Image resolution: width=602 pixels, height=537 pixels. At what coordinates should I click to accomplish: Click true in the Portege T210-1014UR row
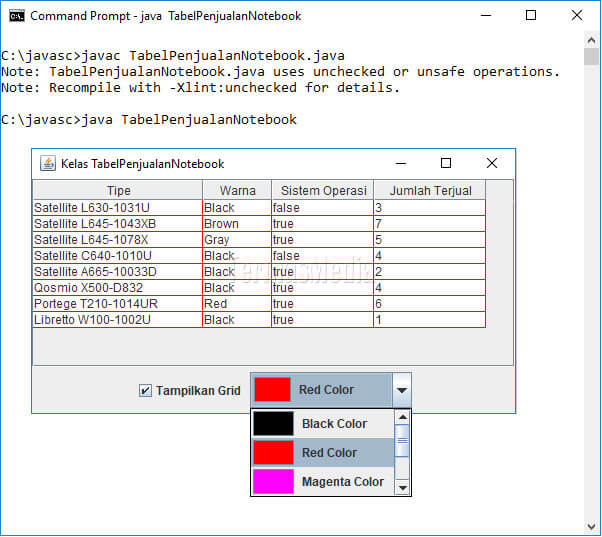[322, 304]
